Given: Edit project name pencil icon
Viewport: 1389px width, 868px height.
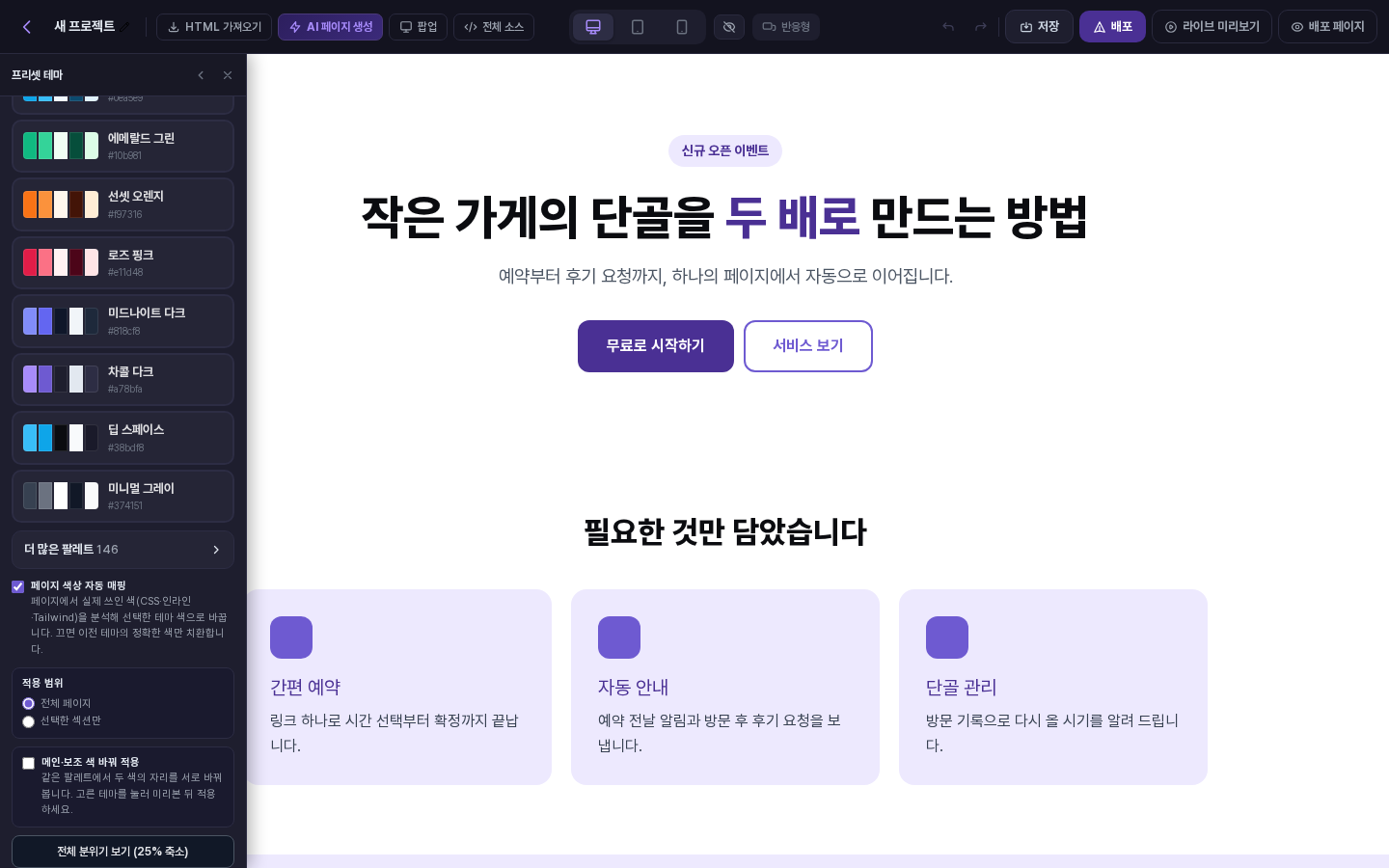Looking at the screenshot, I should pyautogui.click(x=124, y=27).
